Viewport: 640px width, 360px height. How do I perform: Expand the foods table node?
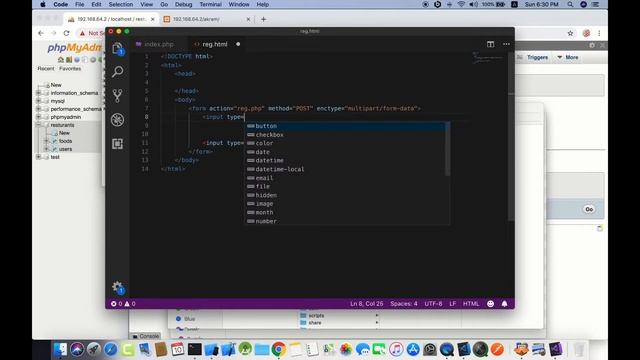[x=46, y=141]
